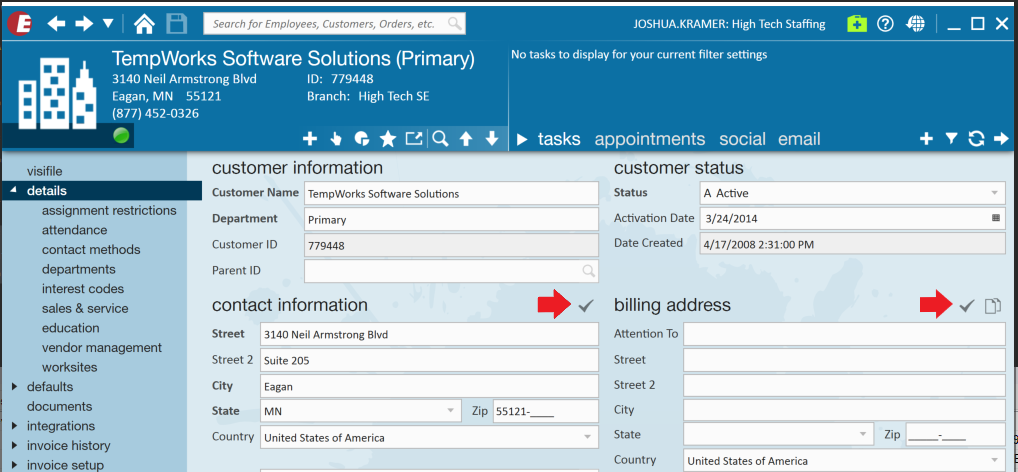The width and height of the screenshot is (1018, 472).
Task: Switch to the email tab
Action: coord(799,139)
